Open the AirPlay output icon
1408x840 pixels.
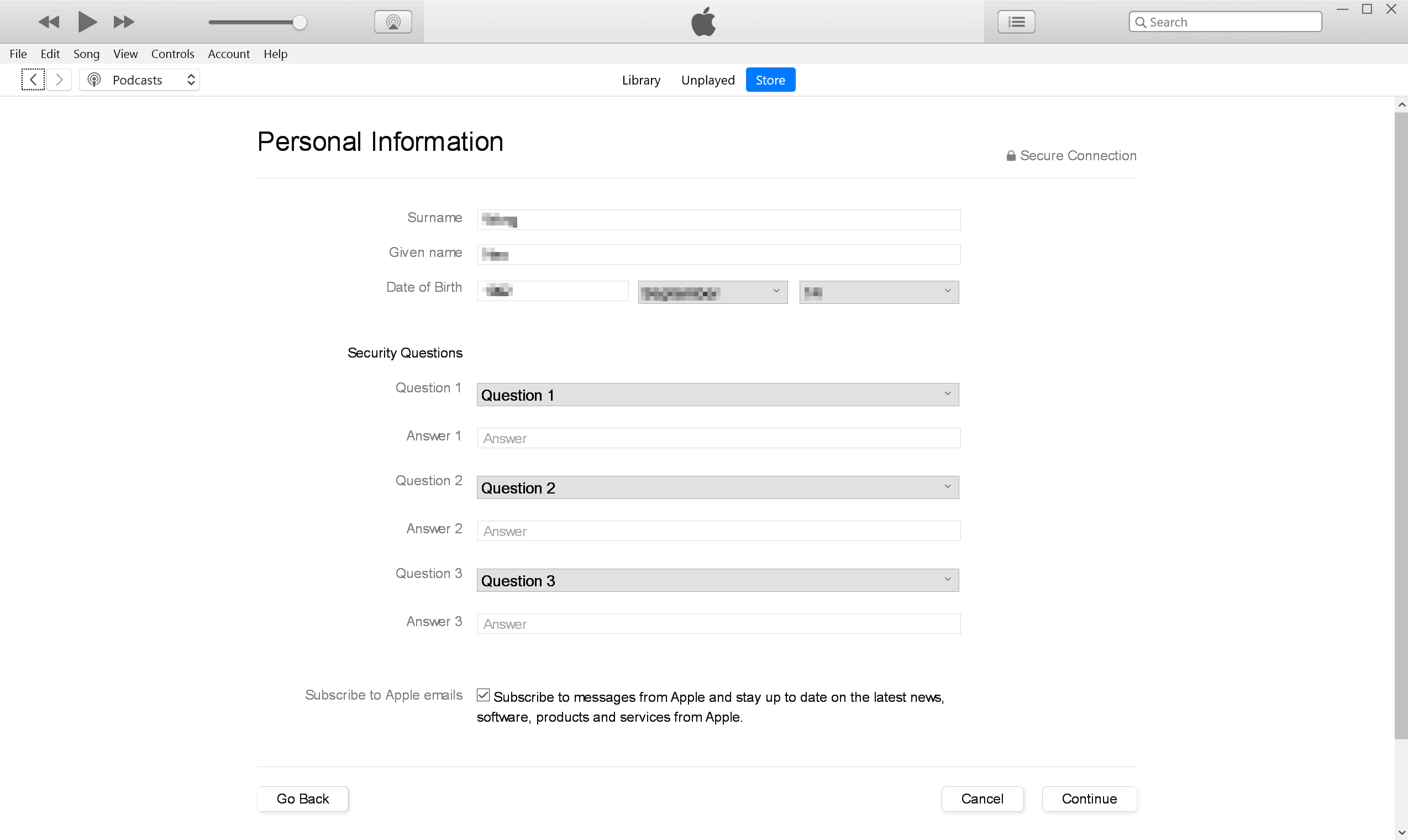click(x=393, y=22)
